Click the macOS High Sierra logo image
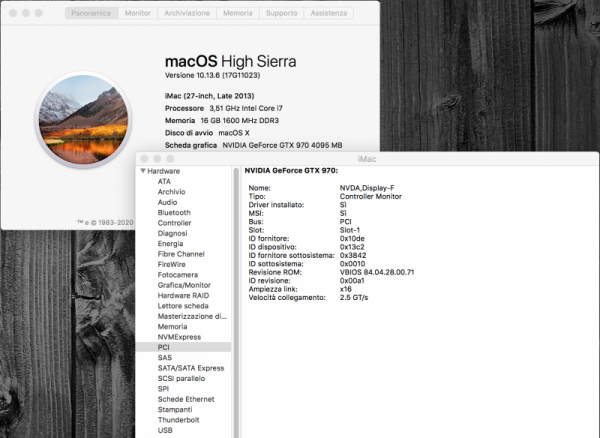This screenshot has height=438, width=600. 83,120
